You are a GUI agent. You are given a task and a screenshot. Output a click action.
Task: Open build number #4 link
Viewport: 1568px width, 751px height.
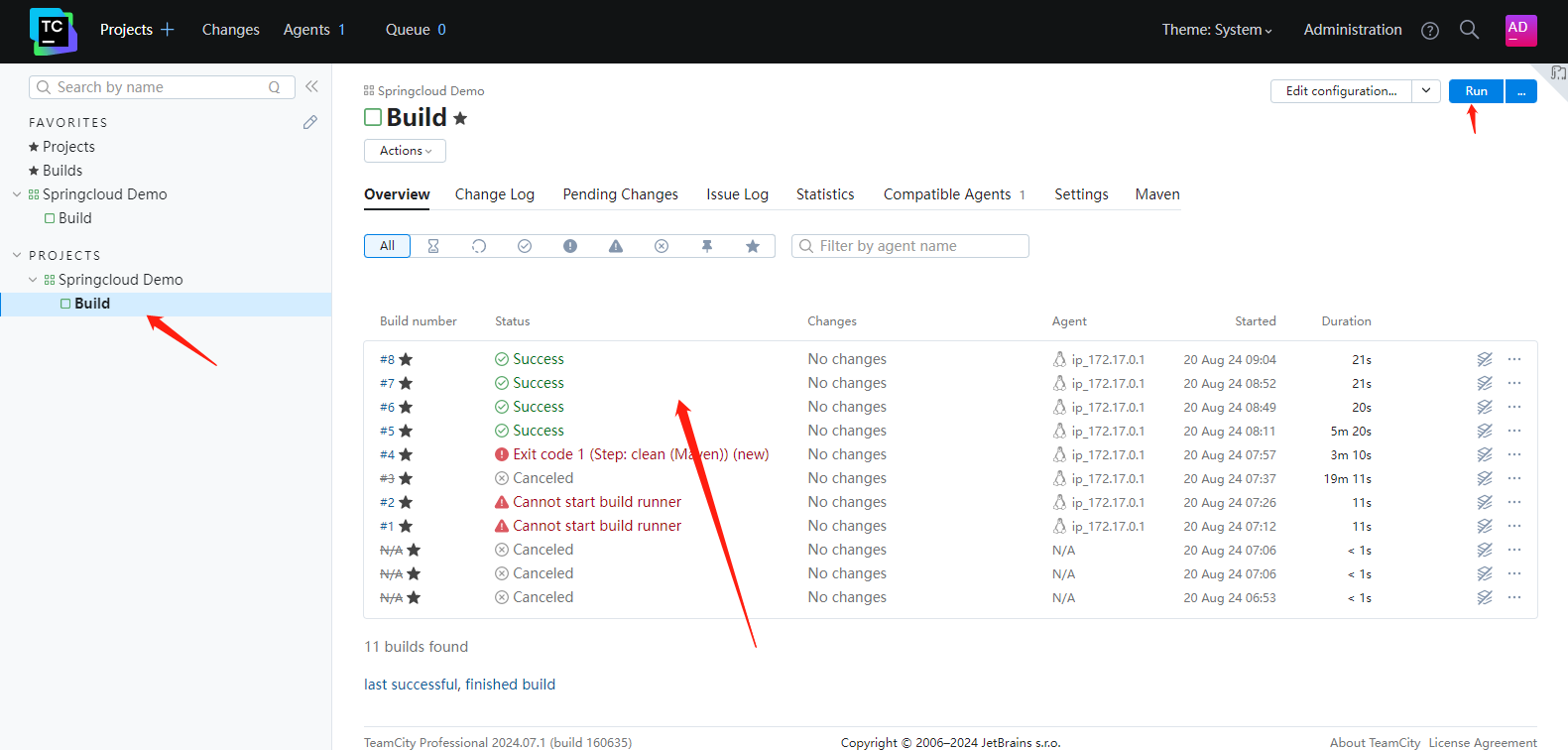click(387, 455)
